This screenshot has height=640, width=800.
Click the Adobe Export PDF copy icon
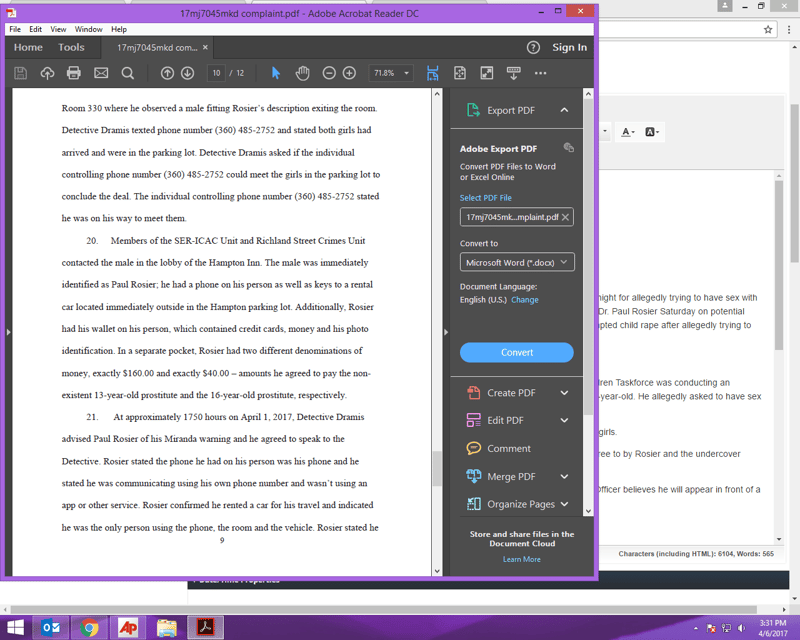coord(568,148)
